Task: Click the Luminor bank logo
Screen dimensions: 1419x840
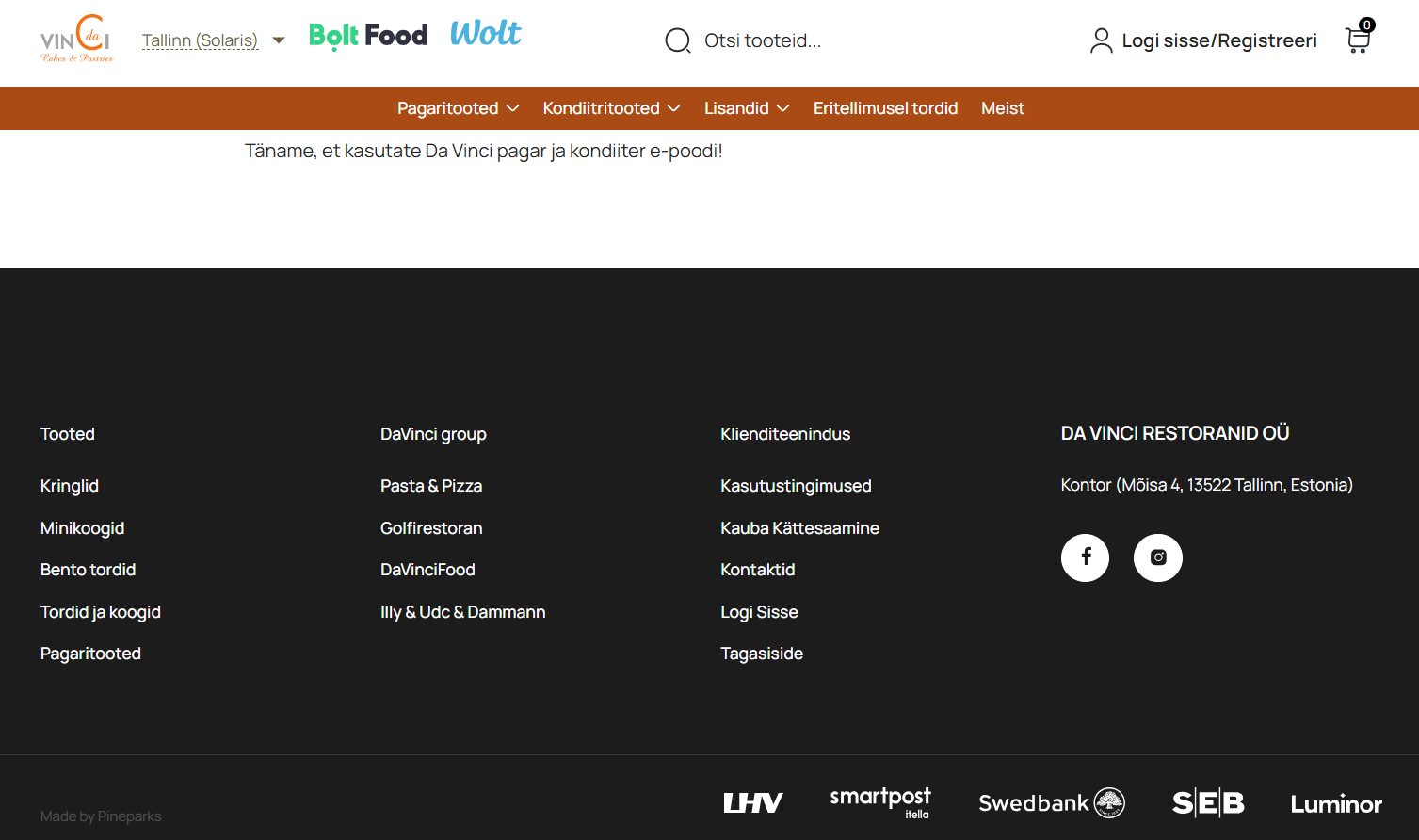Action: pos(1336,804)
